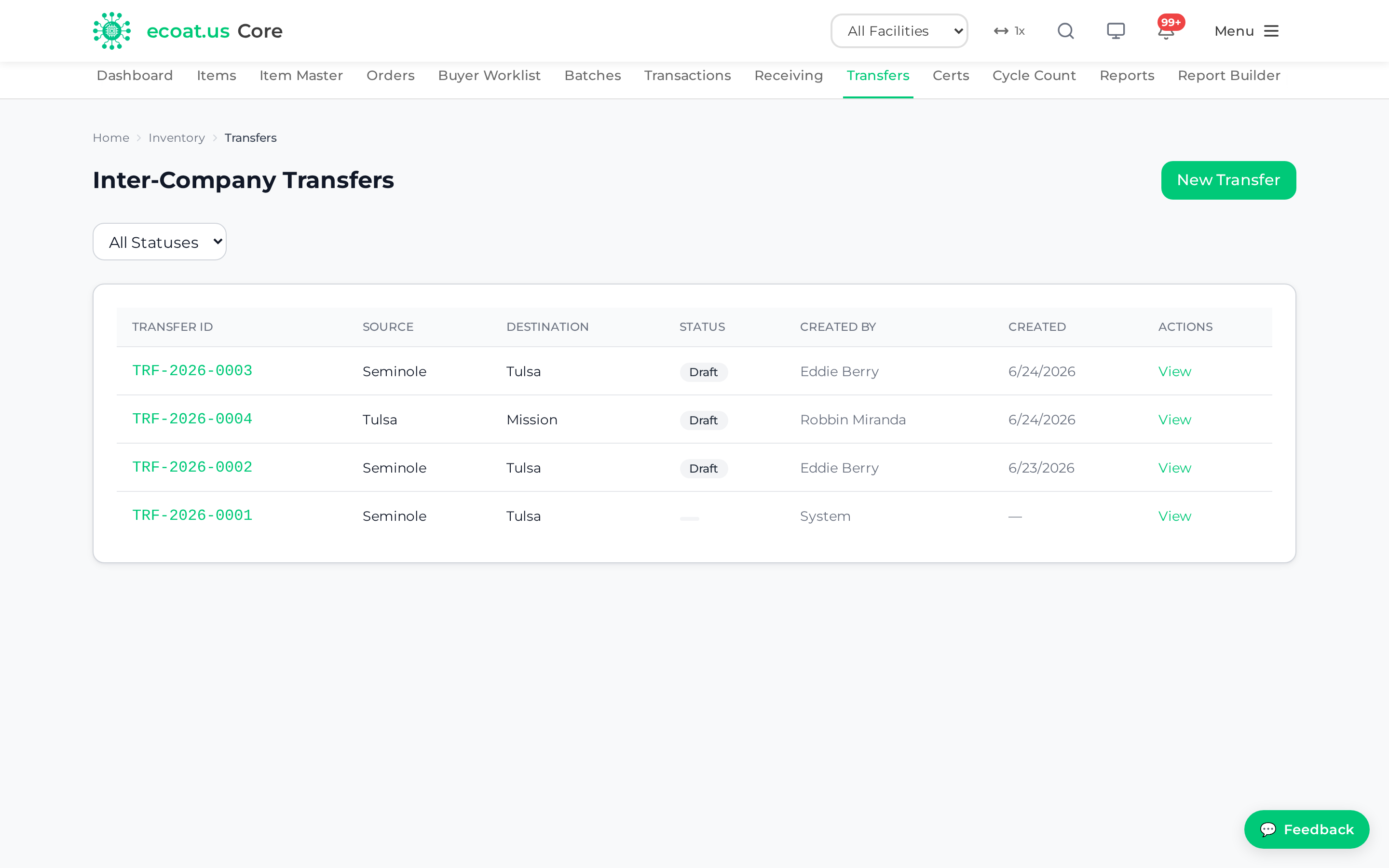Open transfer TRF-2026-0002

pyautogui.click(x=192, y=467)
